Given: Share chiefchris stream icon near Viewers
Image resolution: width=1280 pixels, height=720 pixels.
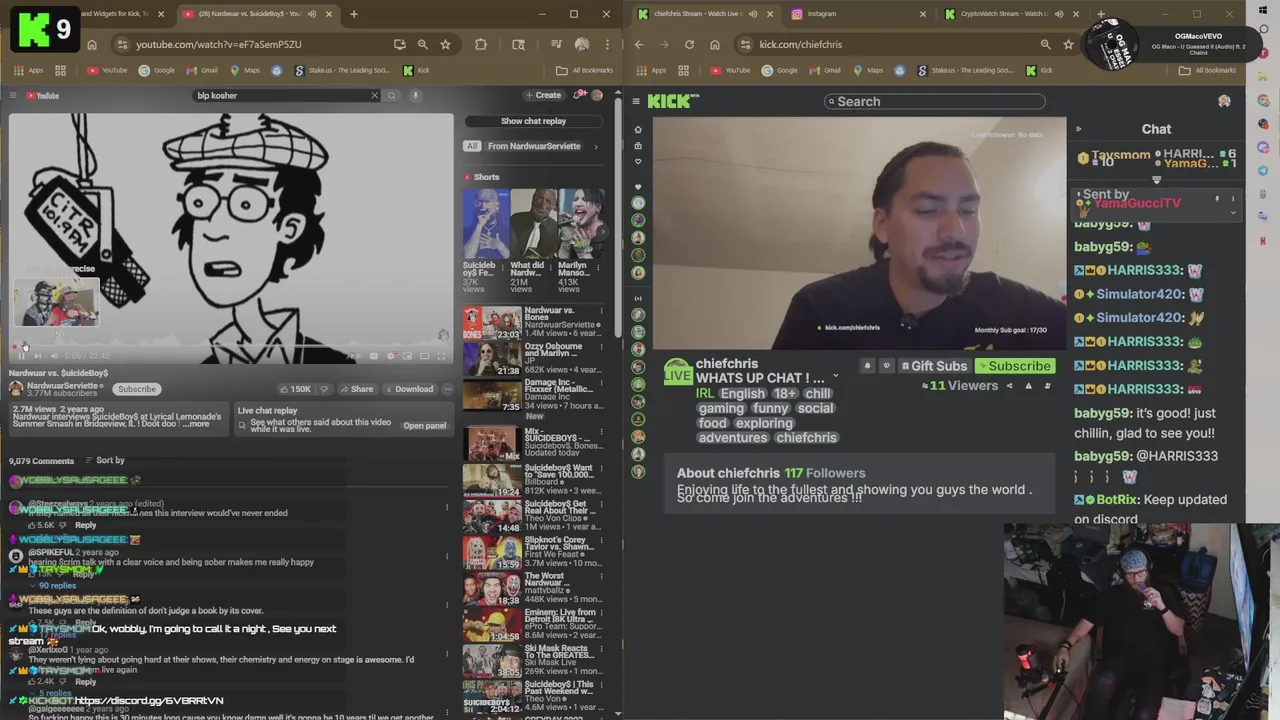Looking at the screenshot, I should (x=1010, y=386).
